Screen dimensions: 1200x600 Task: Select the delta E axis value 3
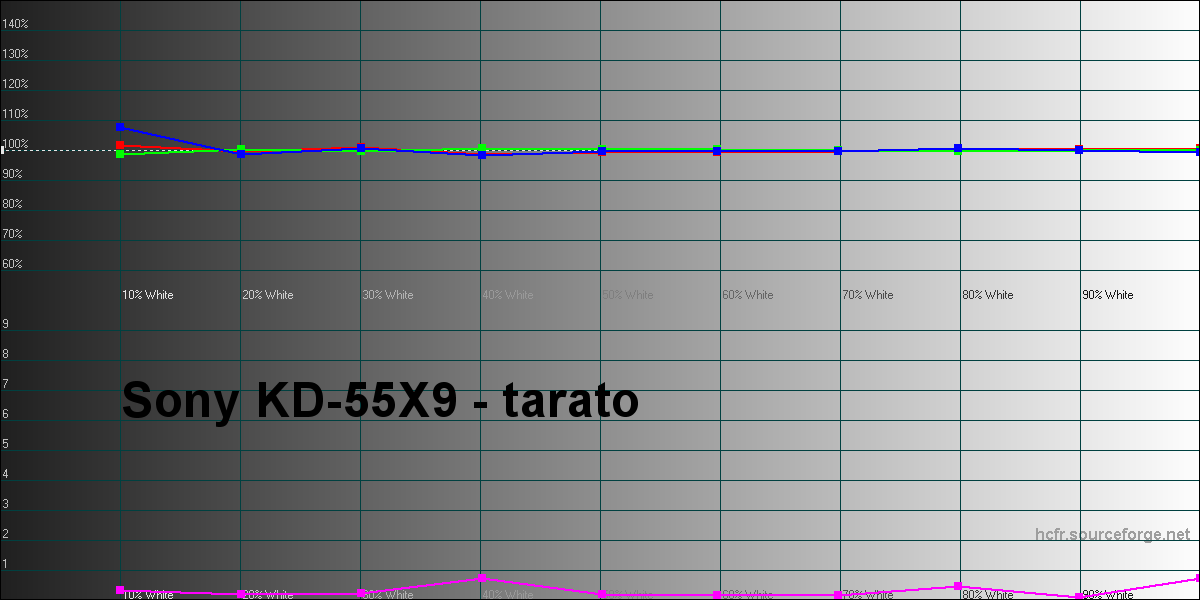coord(6,504)
